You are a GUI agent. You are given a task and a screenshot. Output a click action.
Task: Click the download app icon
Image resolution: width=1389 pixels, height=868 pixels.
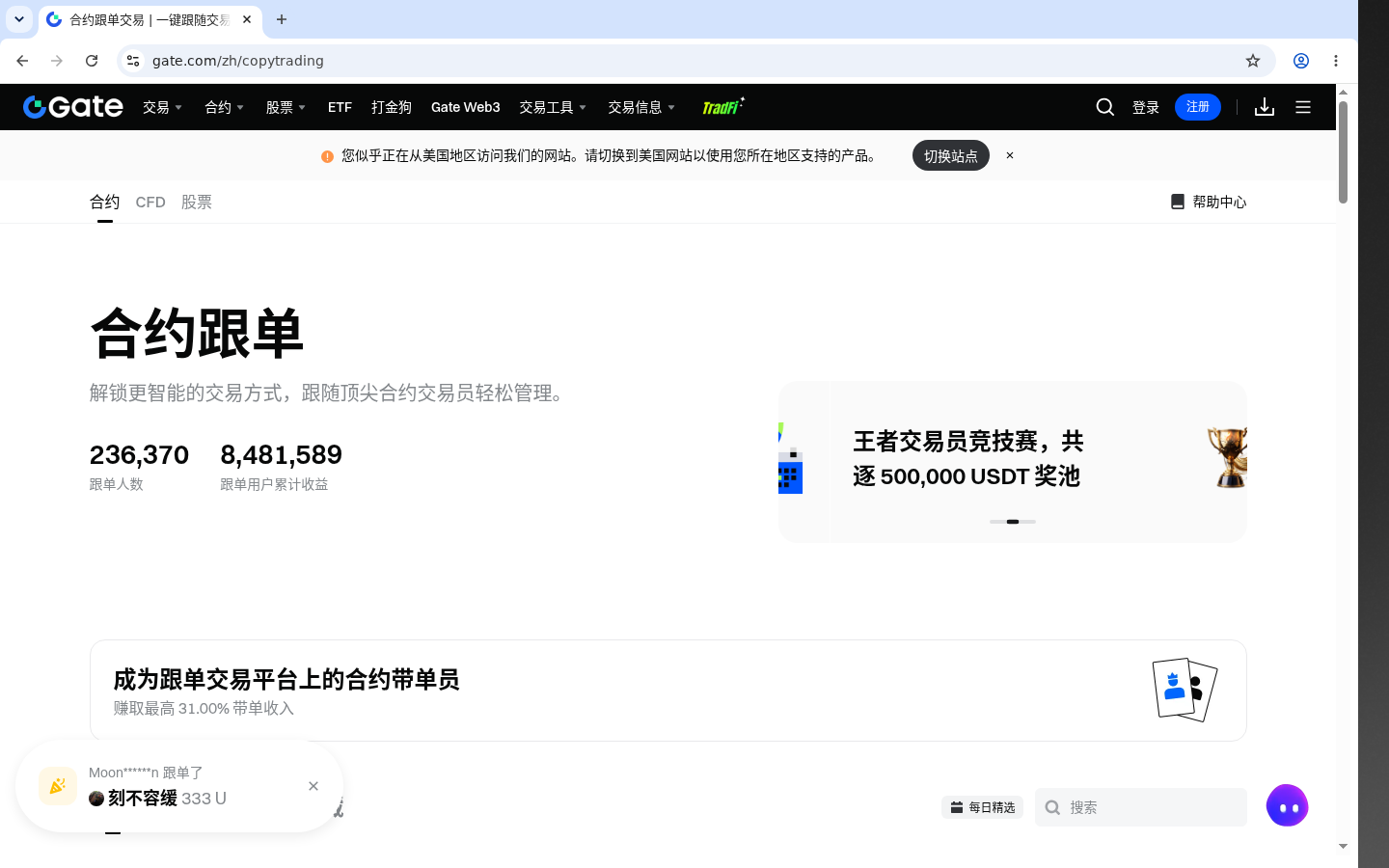point(1265,107)
